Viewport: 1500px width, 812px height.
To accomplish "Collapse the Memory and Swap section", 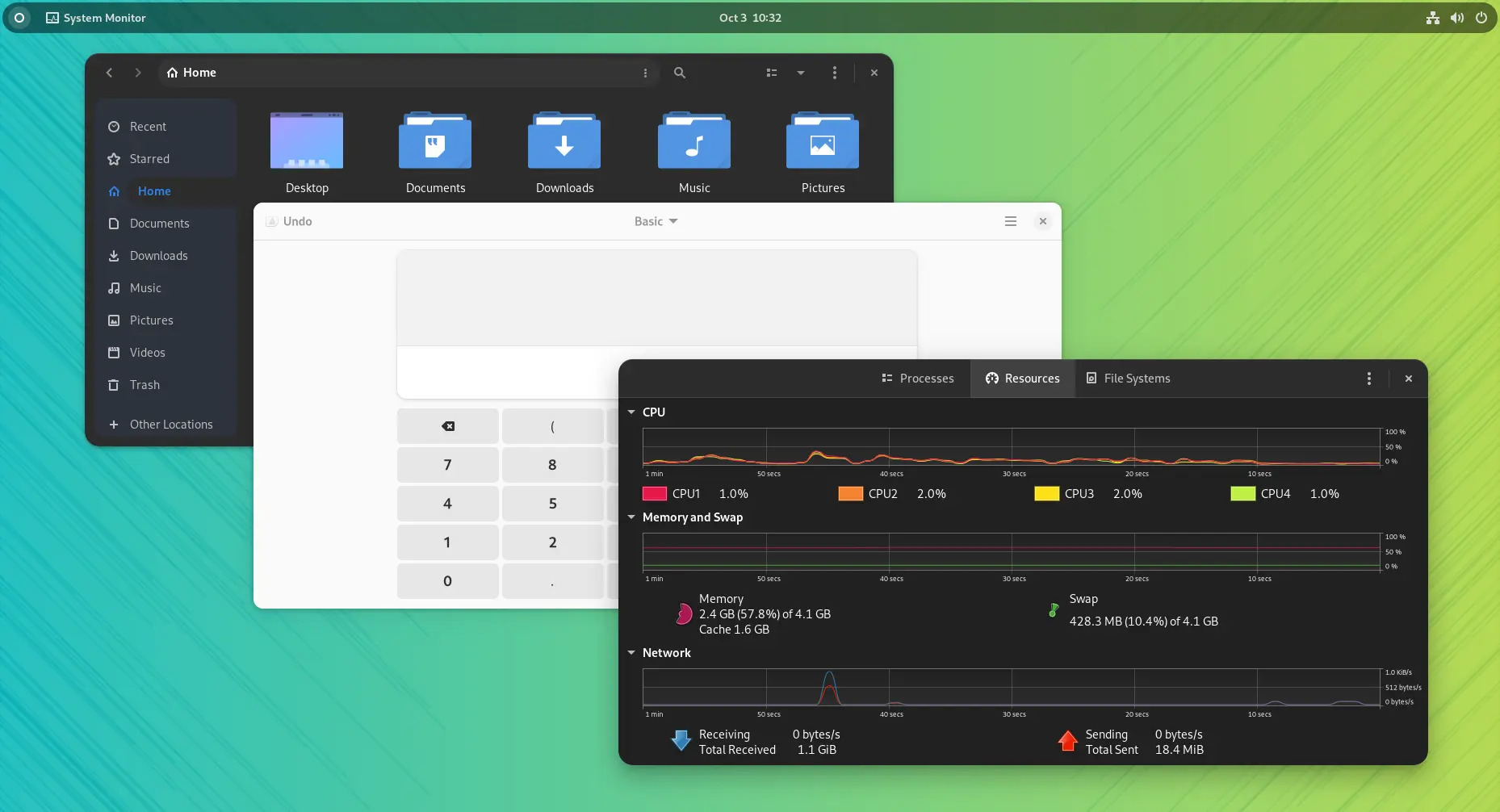I will click(x=631, y=517).
